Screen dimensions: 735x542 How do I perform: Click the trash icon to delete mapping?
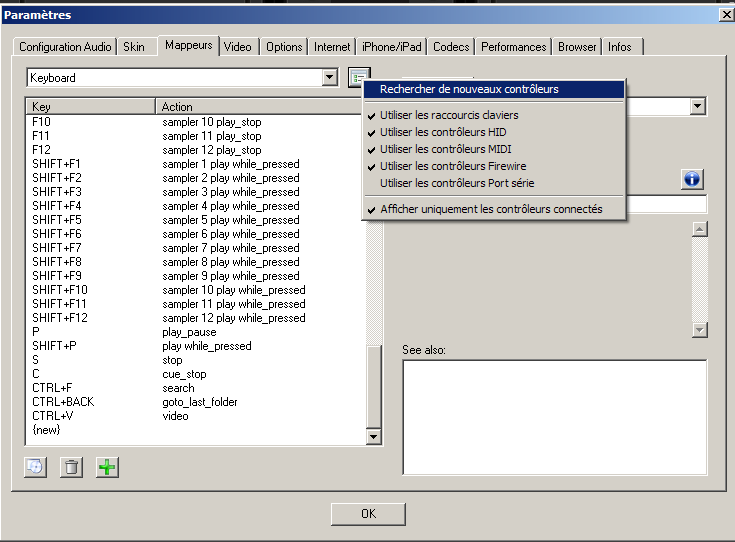tap(71, 467)
